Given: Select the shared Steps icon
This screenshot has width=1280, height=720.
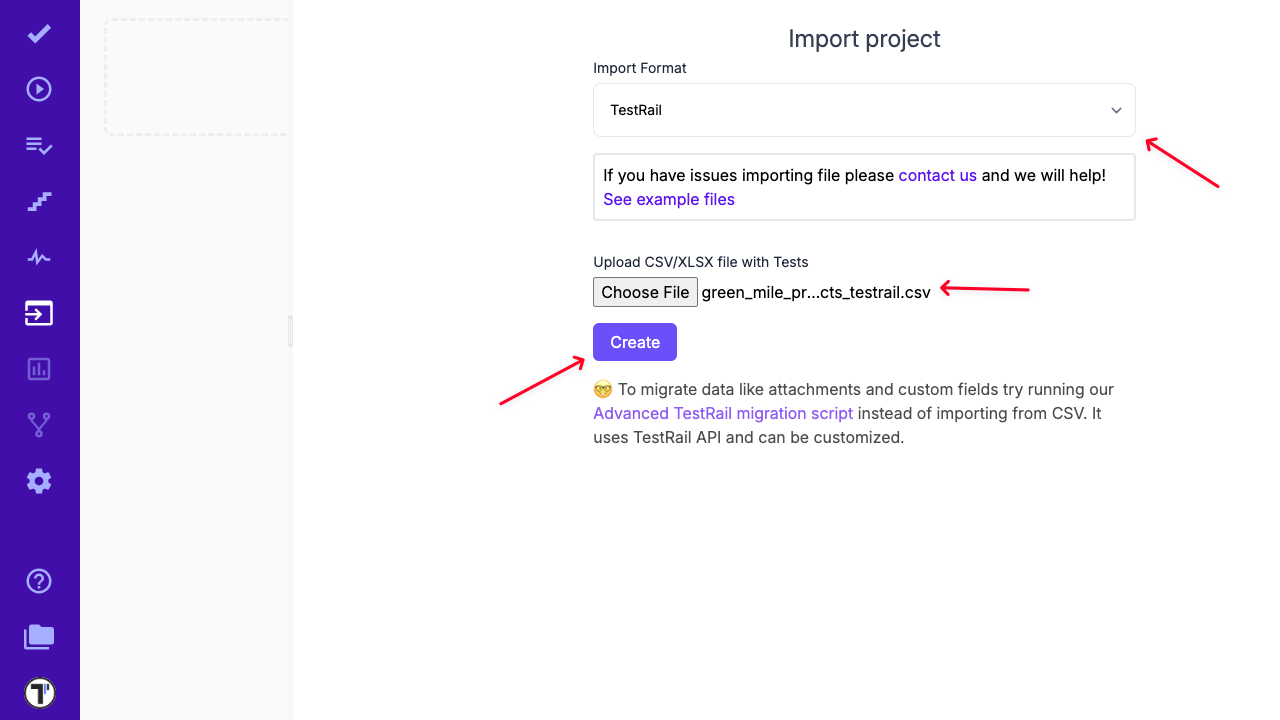Looking at the screenshot, I should point(39,201).
